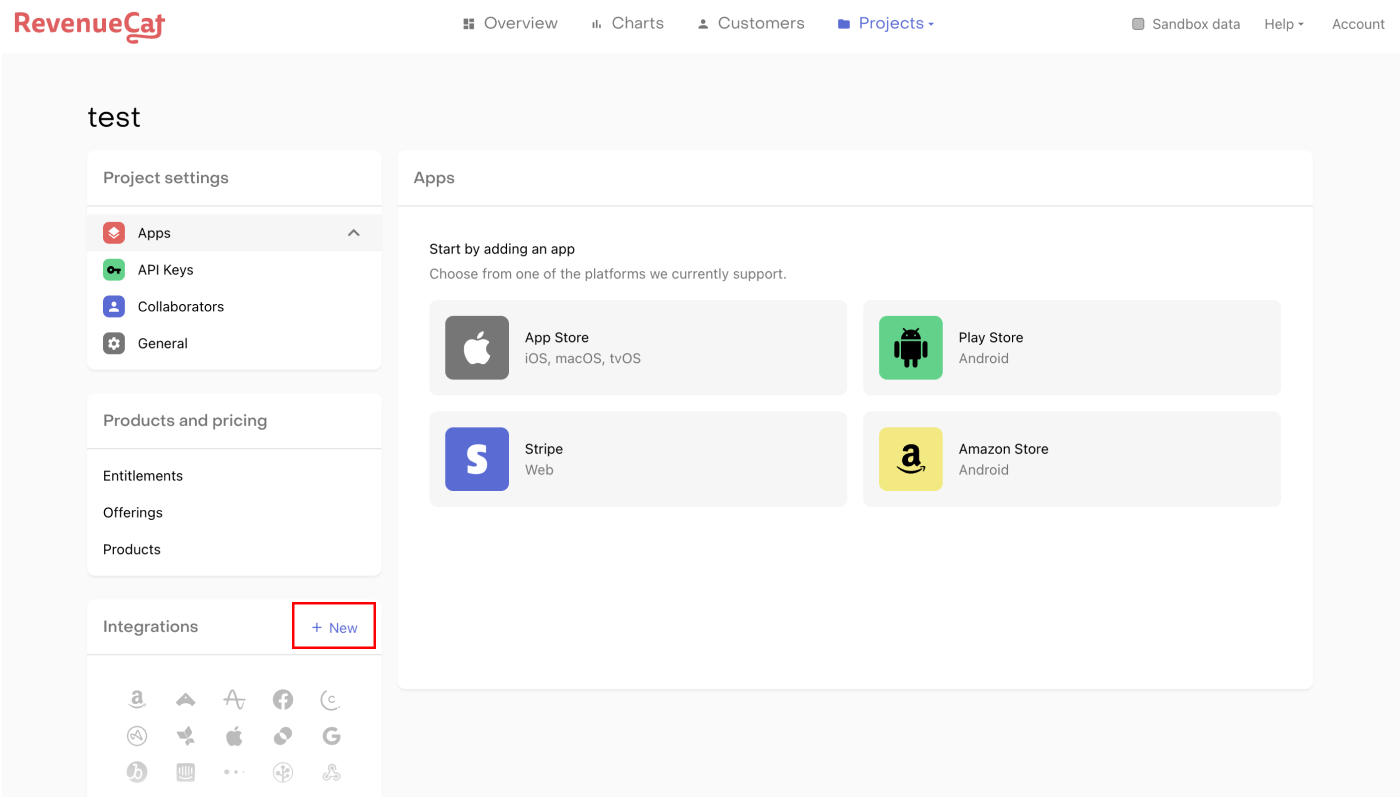The height and width of the screenshot is (800, 1400).
Task: Select the Facebook integration icon
Action: [283, 700]
